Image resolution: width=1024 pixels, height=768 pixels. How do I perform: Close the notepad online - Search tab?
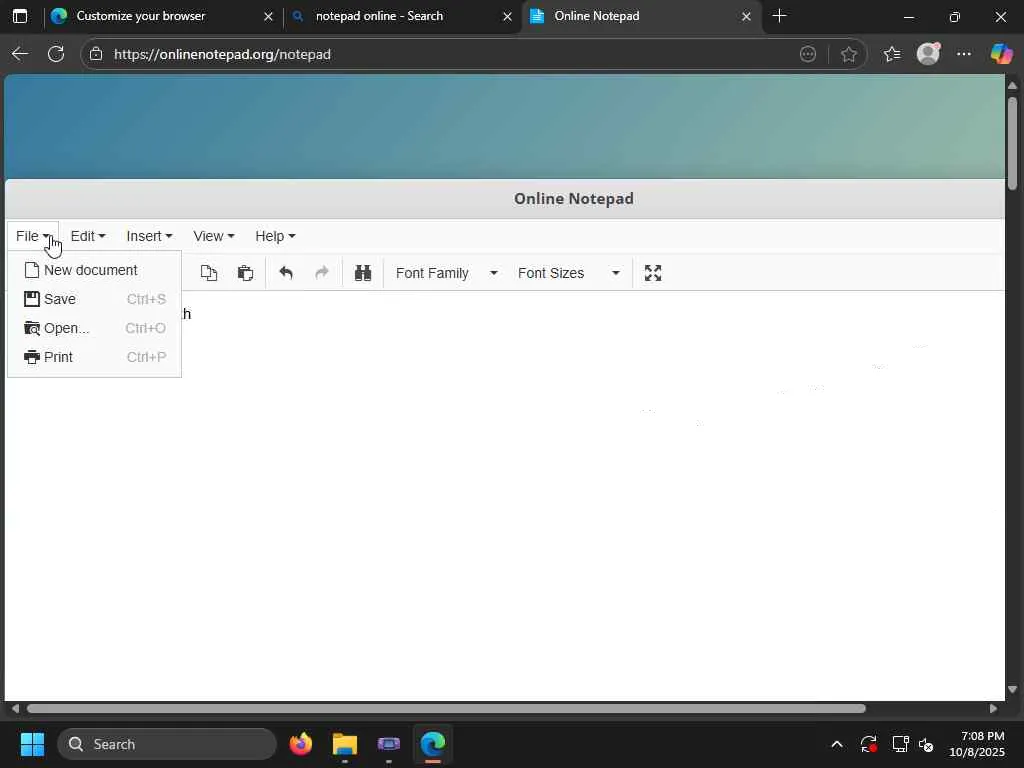point(507,17)
